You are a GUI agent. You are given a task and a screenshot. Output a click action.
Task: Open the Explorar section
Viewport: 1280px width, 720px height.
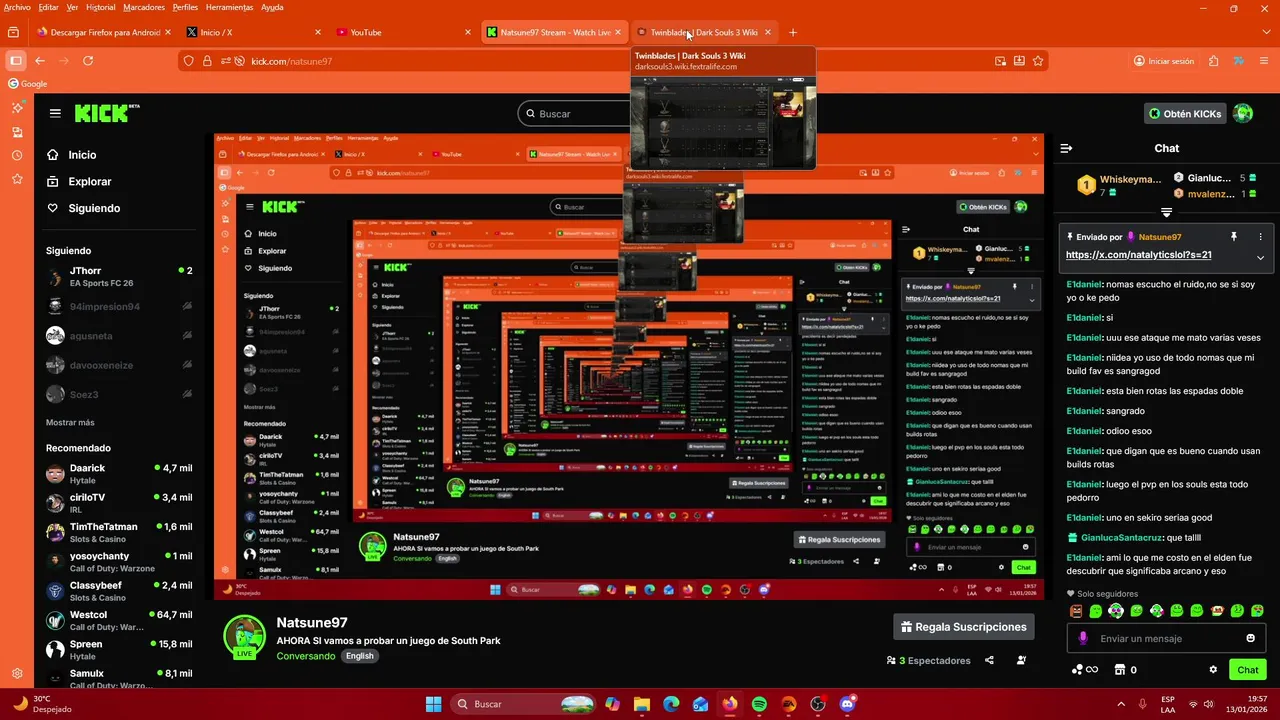90,181
